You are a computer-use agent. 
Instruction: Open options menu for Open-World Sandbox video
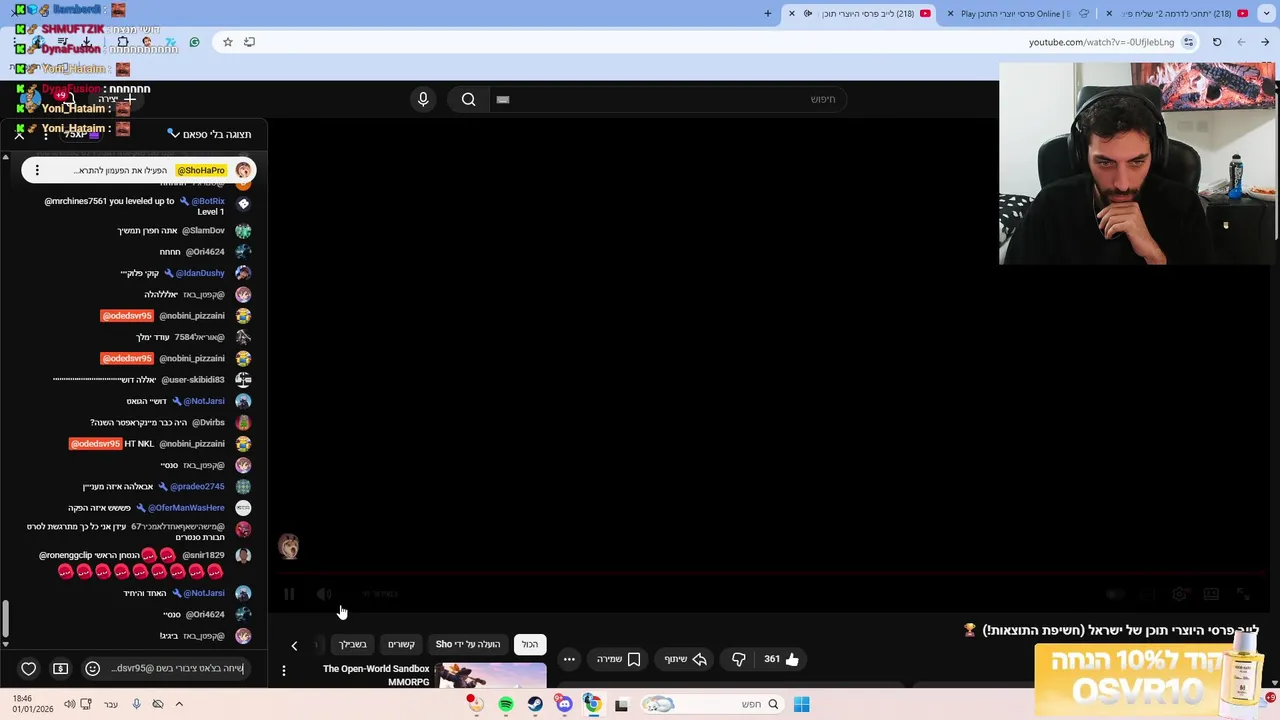point(284,671)
